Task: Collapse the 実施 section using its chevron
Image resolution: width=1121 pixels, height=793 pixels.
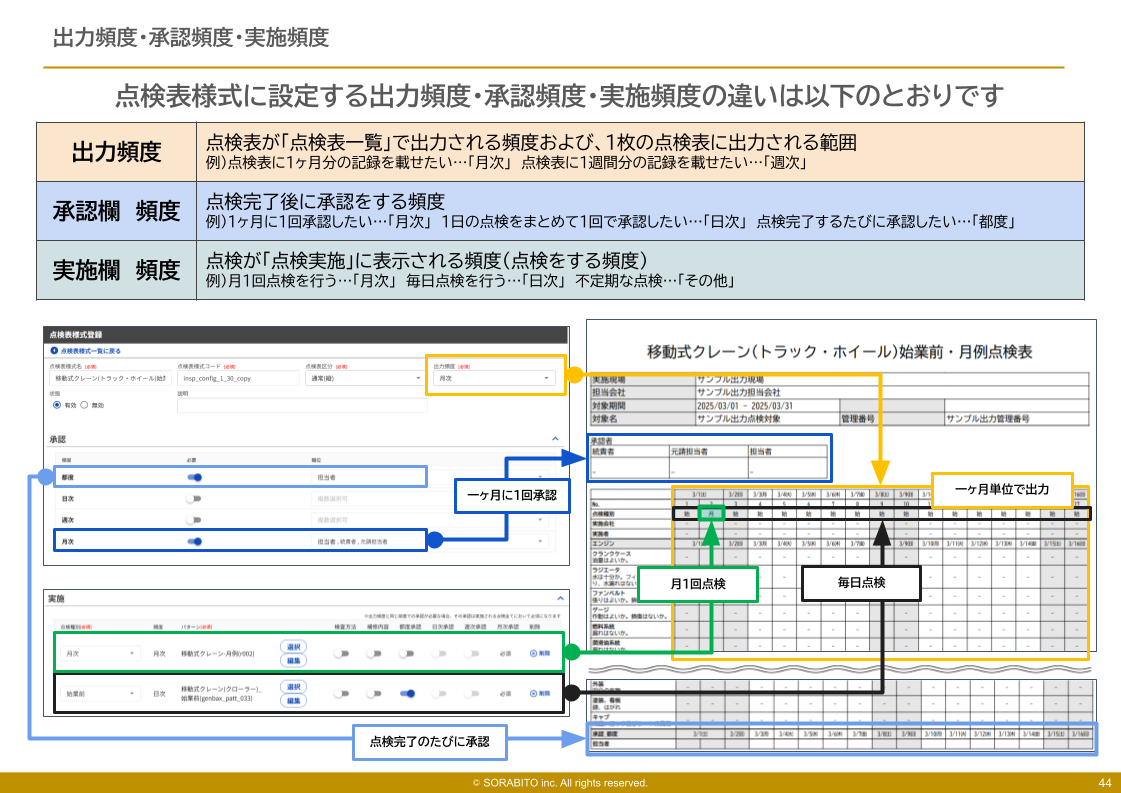Action: pos(560,597)
